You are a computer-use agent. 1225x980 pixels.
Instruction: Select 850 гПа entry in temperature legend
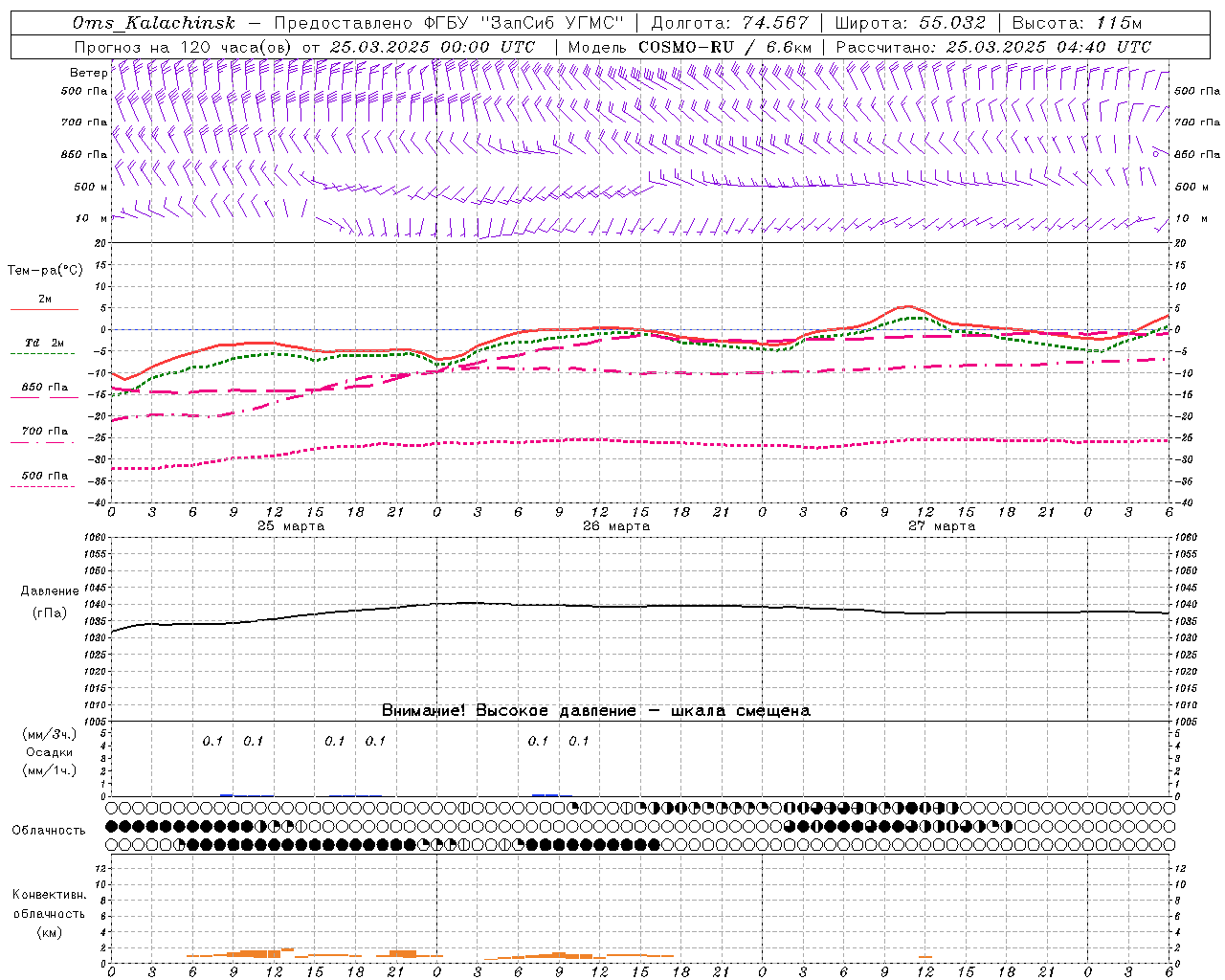[44, 388]
